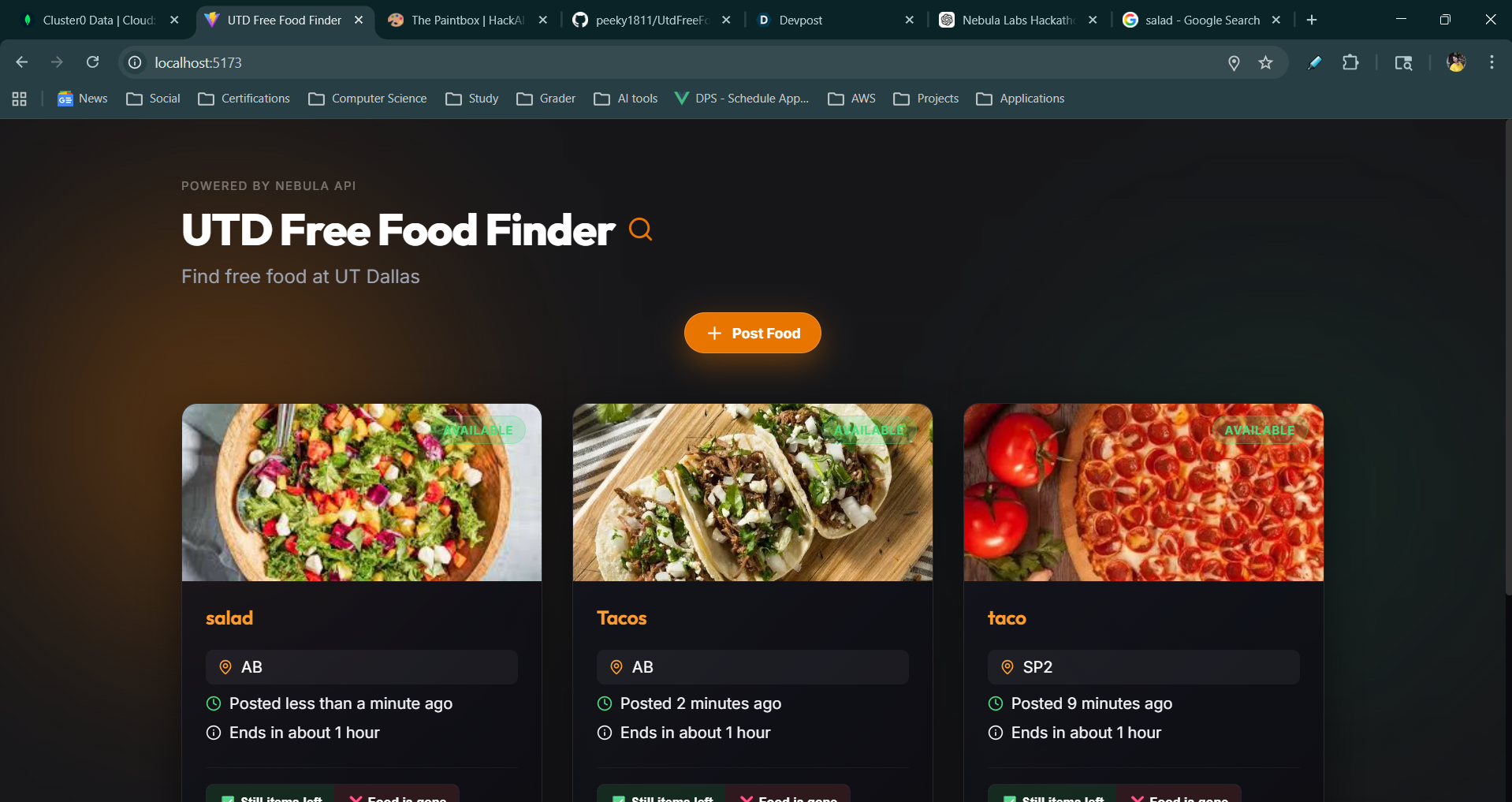Go back to previous page
This screenshot has width=1512, height=802.
click(x=22, y=62)
